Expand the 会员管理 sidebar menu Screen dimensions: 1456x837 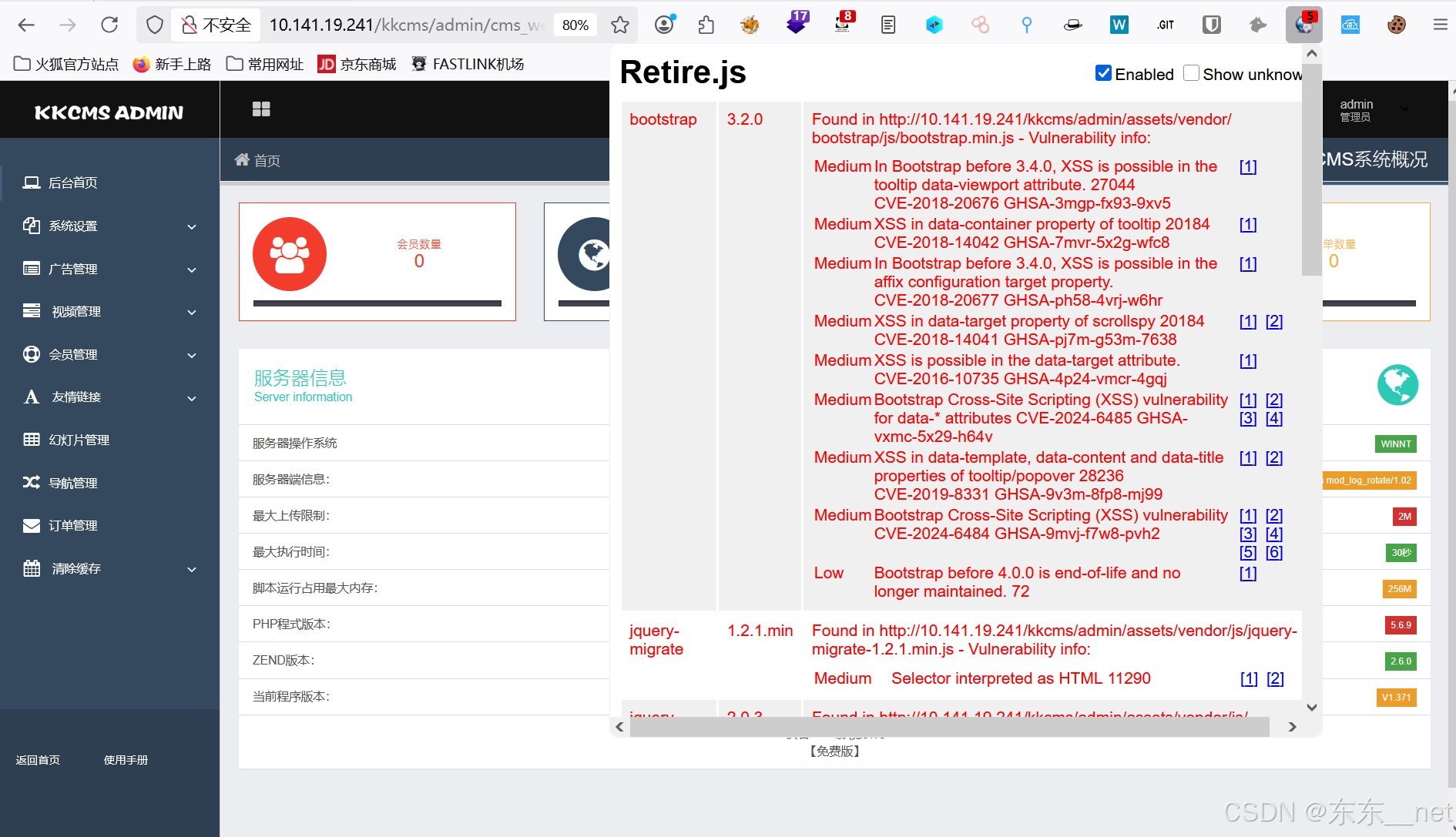pos(109,354)
